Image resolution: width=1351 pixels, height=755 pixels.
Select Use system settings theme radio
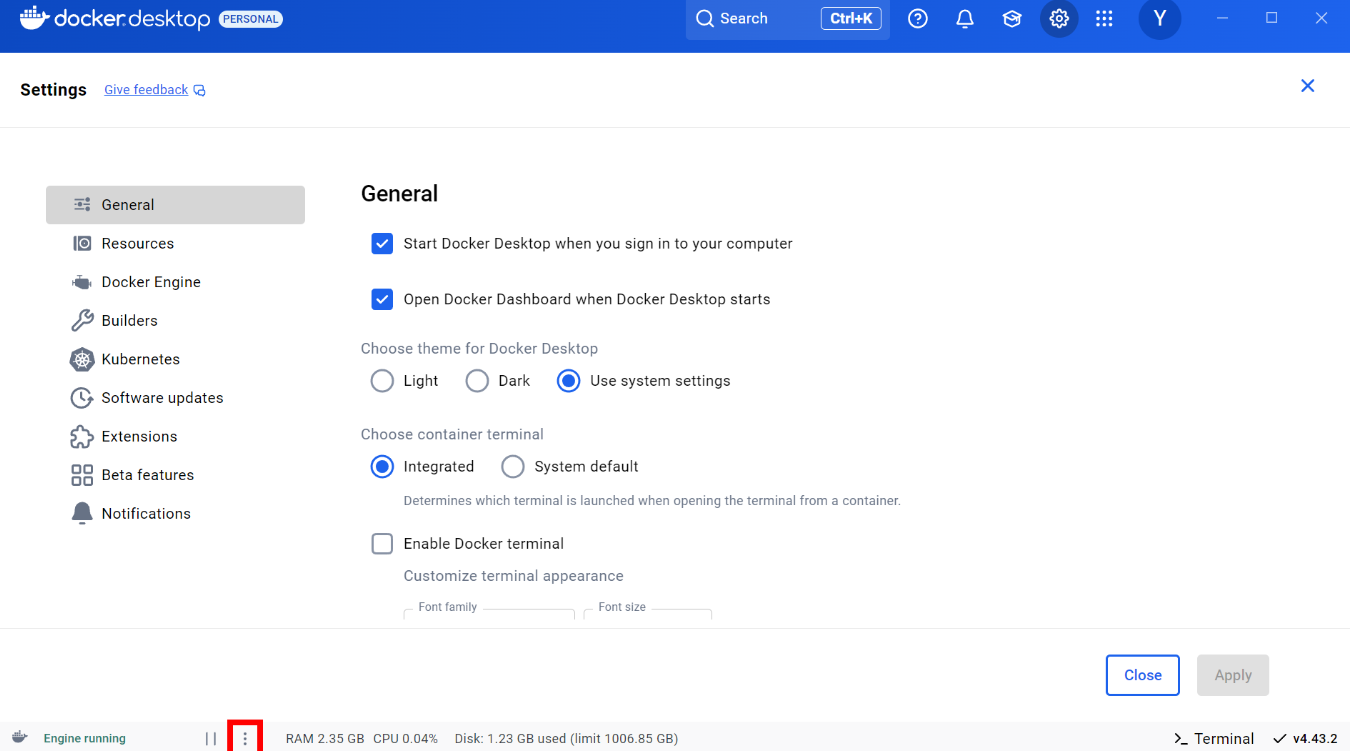coord(568,381)
